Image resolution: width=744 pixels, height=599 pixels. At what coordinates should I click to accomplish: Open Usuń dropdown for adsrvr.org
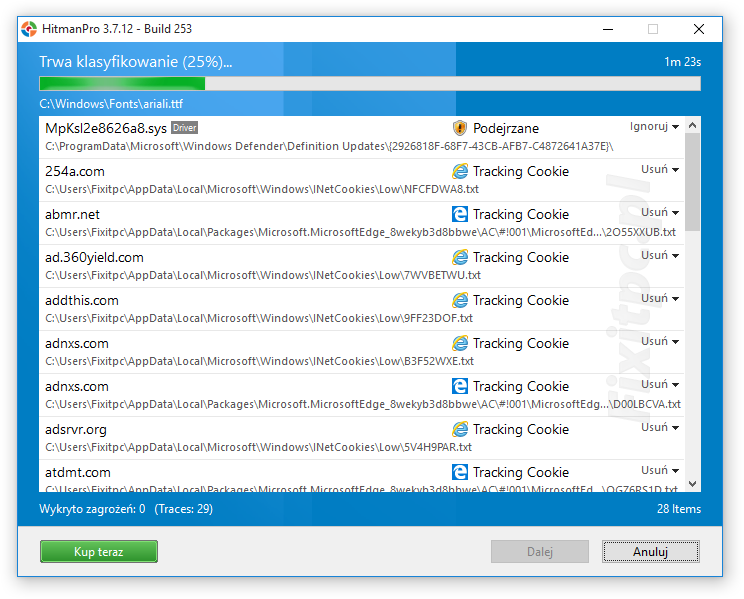[660, 427]
